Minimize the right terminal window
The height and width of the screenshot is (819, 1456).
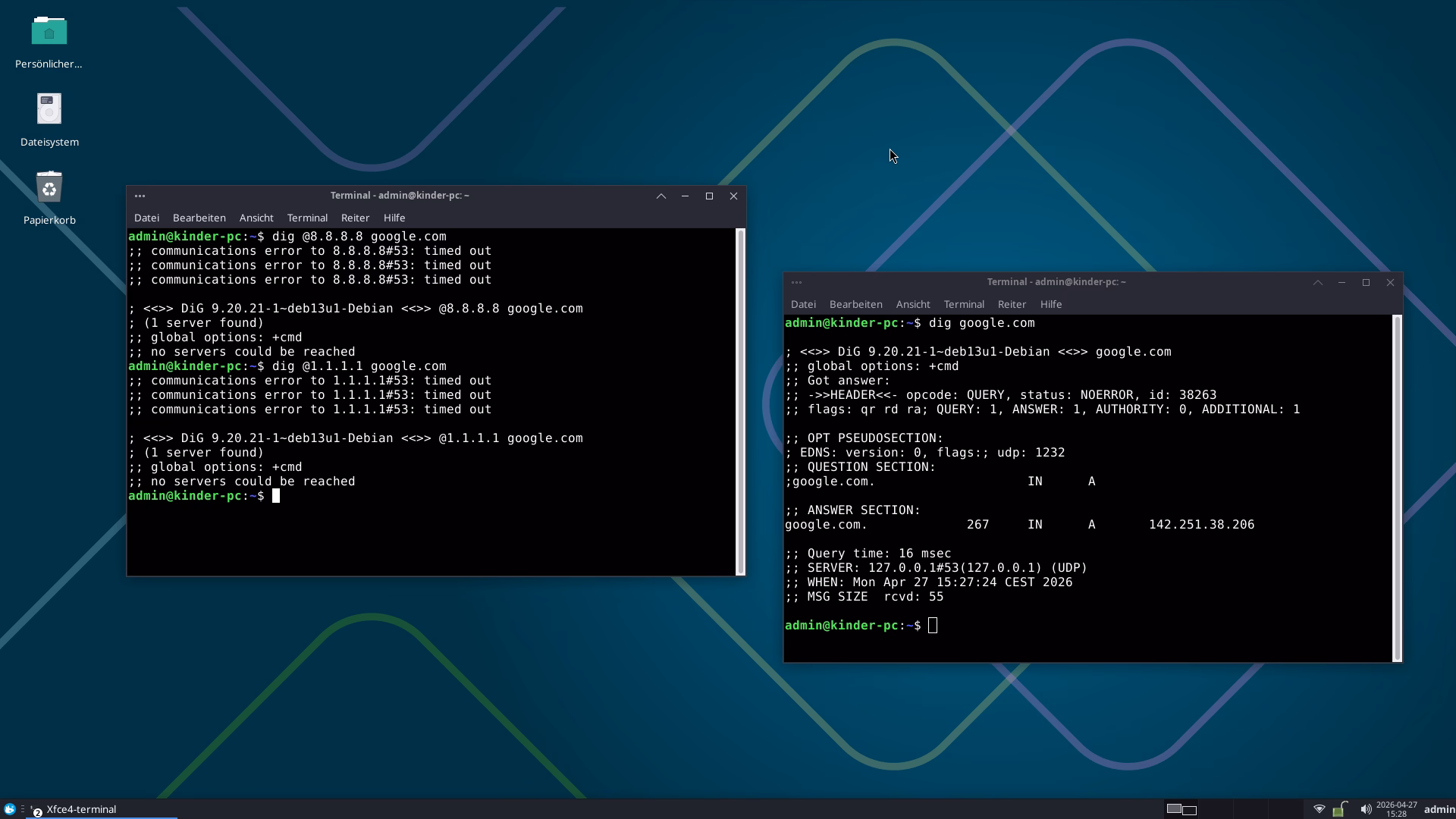pyautogui.click(x=1341, y=282)
